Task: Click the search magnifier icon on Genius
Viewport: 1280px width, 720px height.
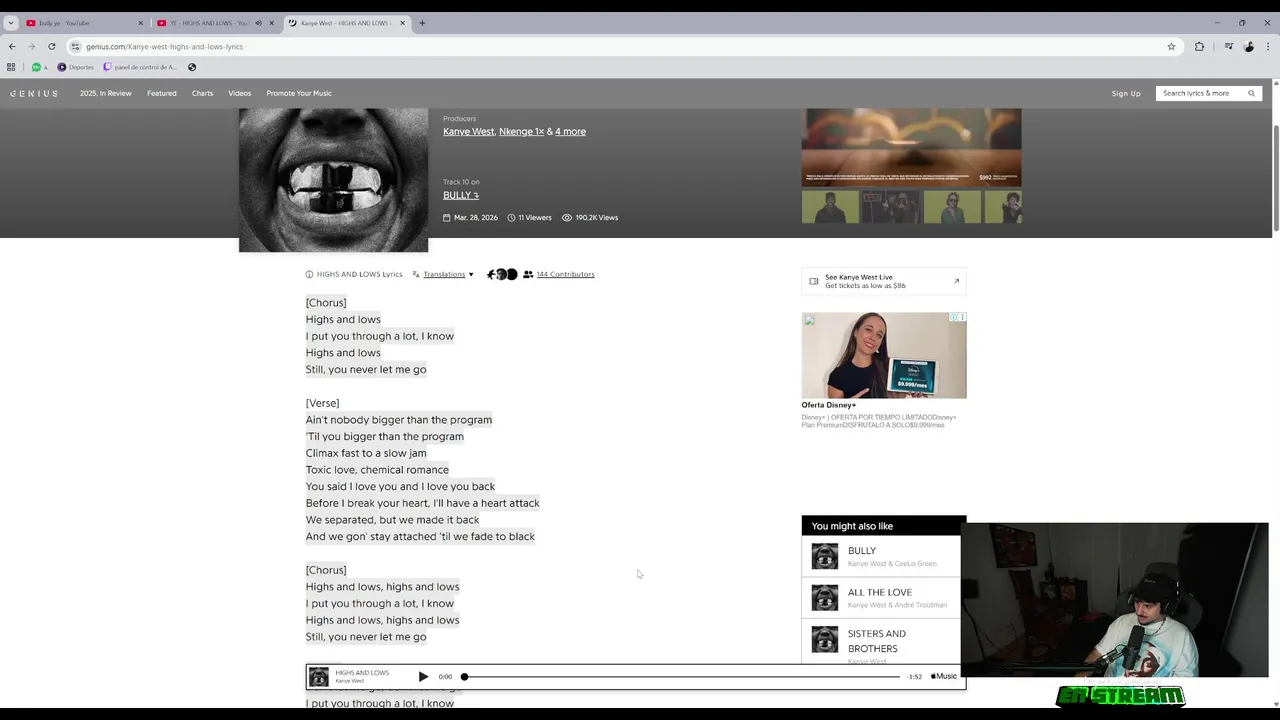Action: coord(1251,93)
